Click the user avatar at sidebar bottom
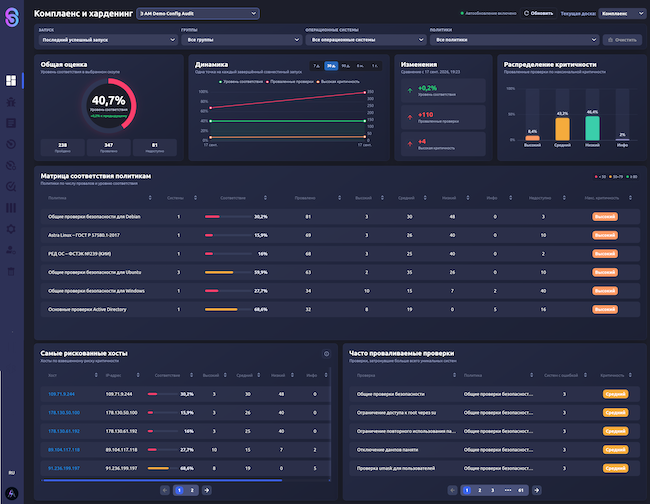Screen dimensions: 650x504 click(x=12, y=493)
